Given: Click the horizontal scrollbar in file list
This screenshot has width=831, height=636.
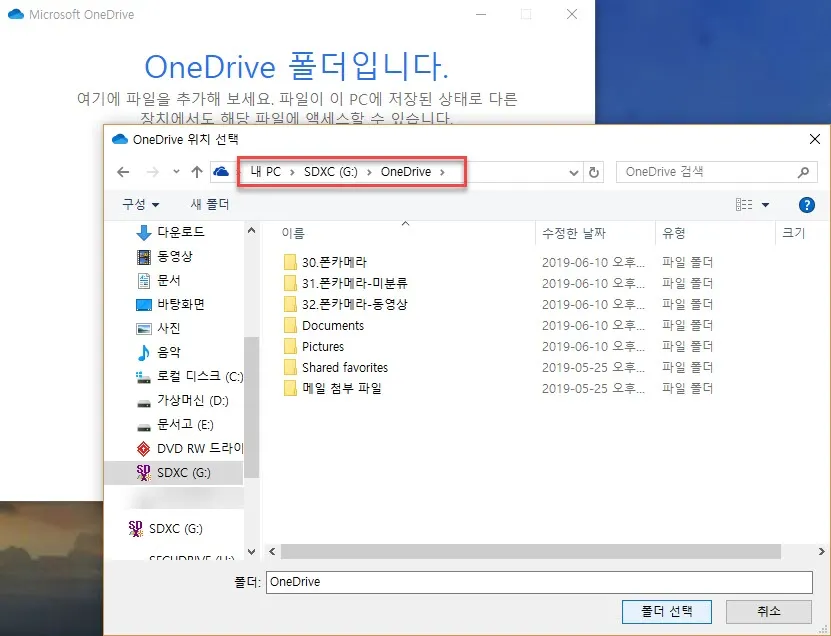Looking at the screenshot, I should pyautogui.click(x=530, y=551).
